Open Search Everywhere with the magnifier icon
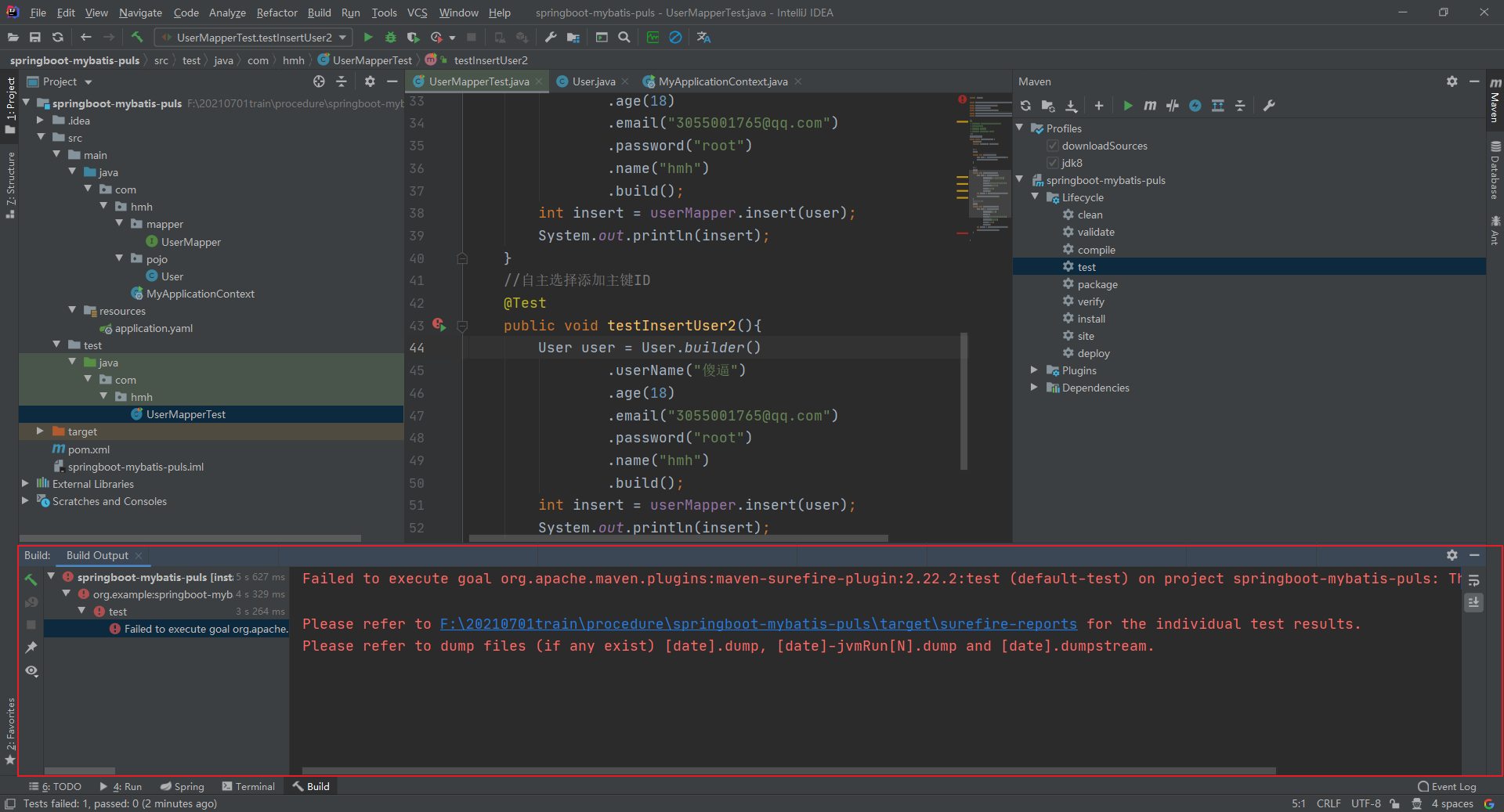Viewport: 1504px width, 812px height. coord(624,37)
